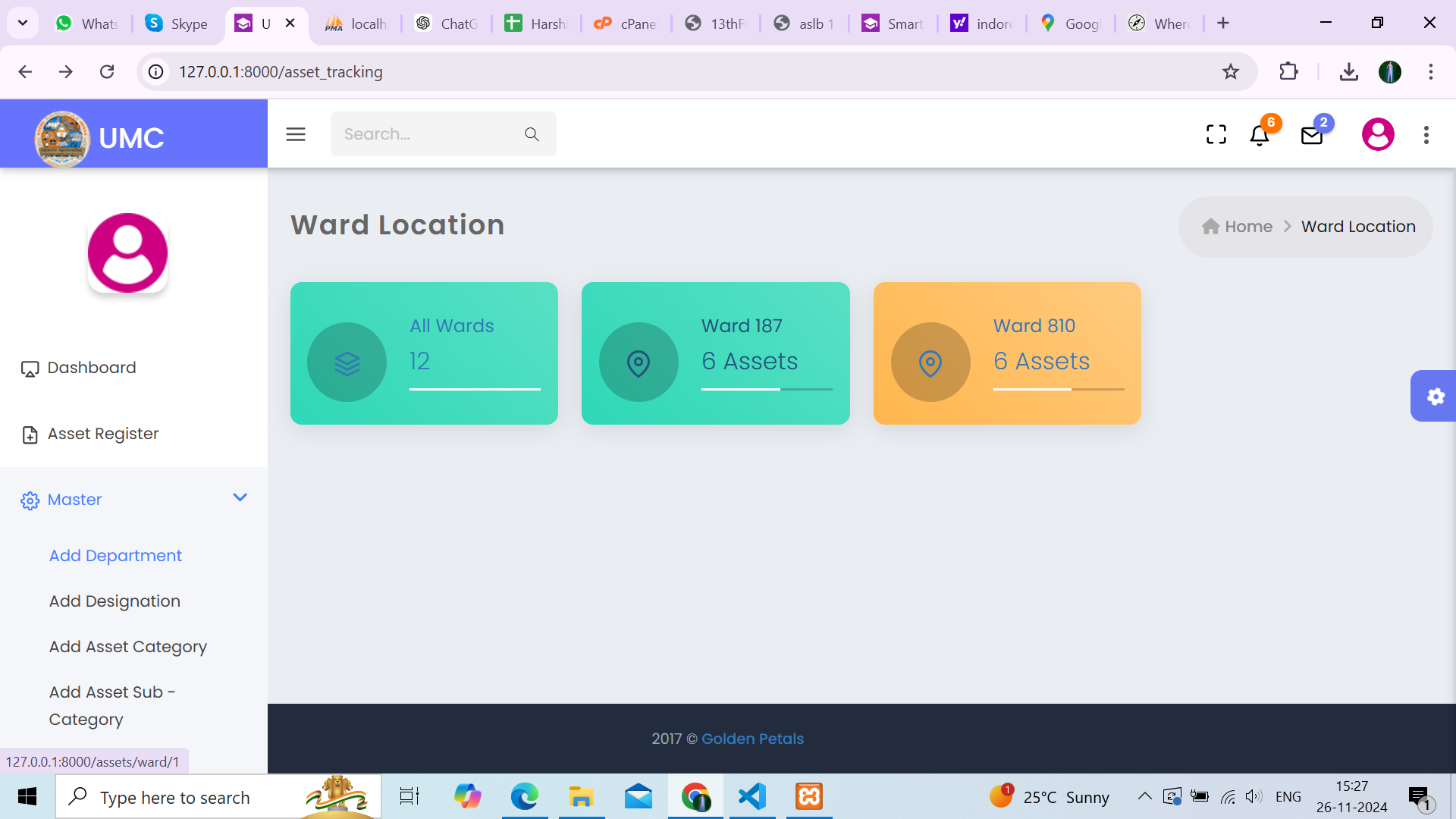The image size is (1456, 819).
Task: Open Visual Studio Code from the taskbar
Action: point(752,797)
